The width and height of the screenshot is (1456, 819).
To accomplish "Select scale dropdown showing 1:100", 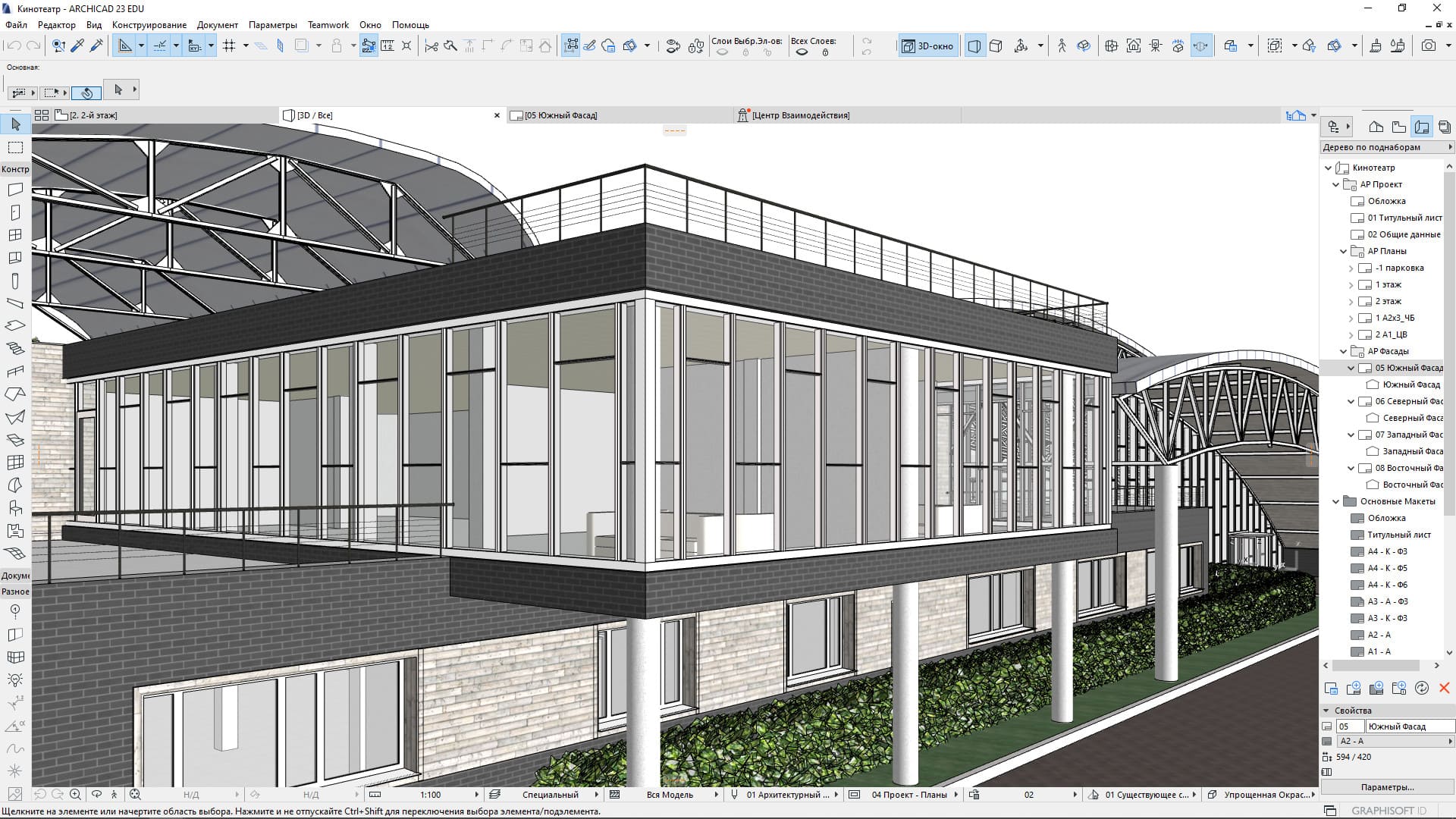I will [x=438, y=794].
